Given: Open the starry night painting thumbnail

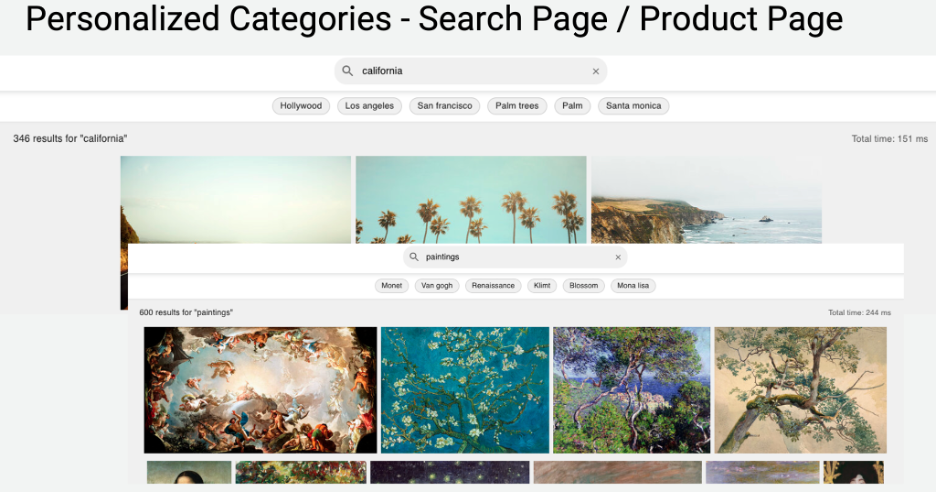Looking at the screenshot, I should coord(449,472).
